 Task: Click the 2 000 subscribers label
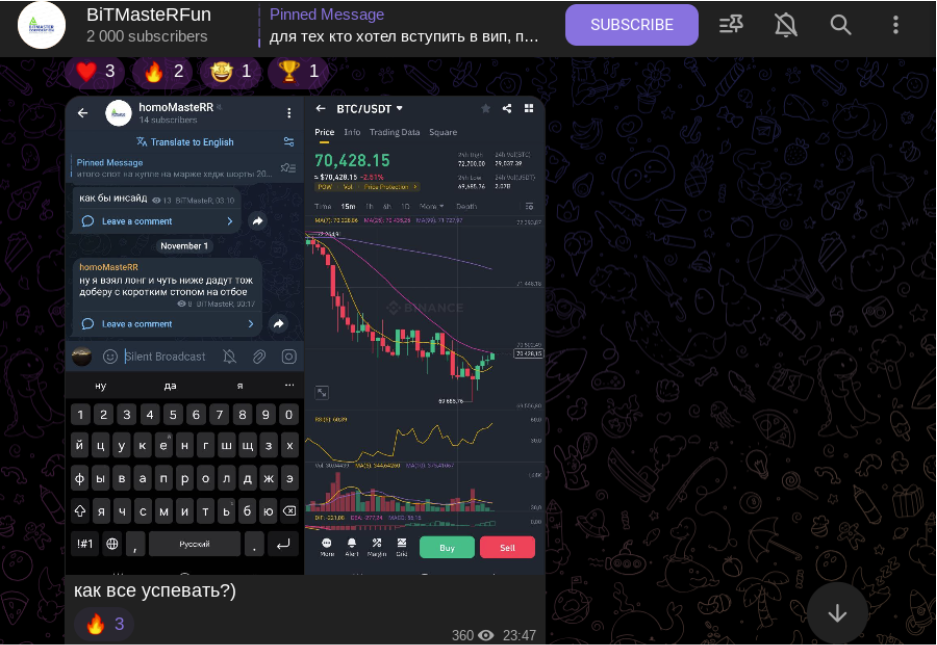147,36
